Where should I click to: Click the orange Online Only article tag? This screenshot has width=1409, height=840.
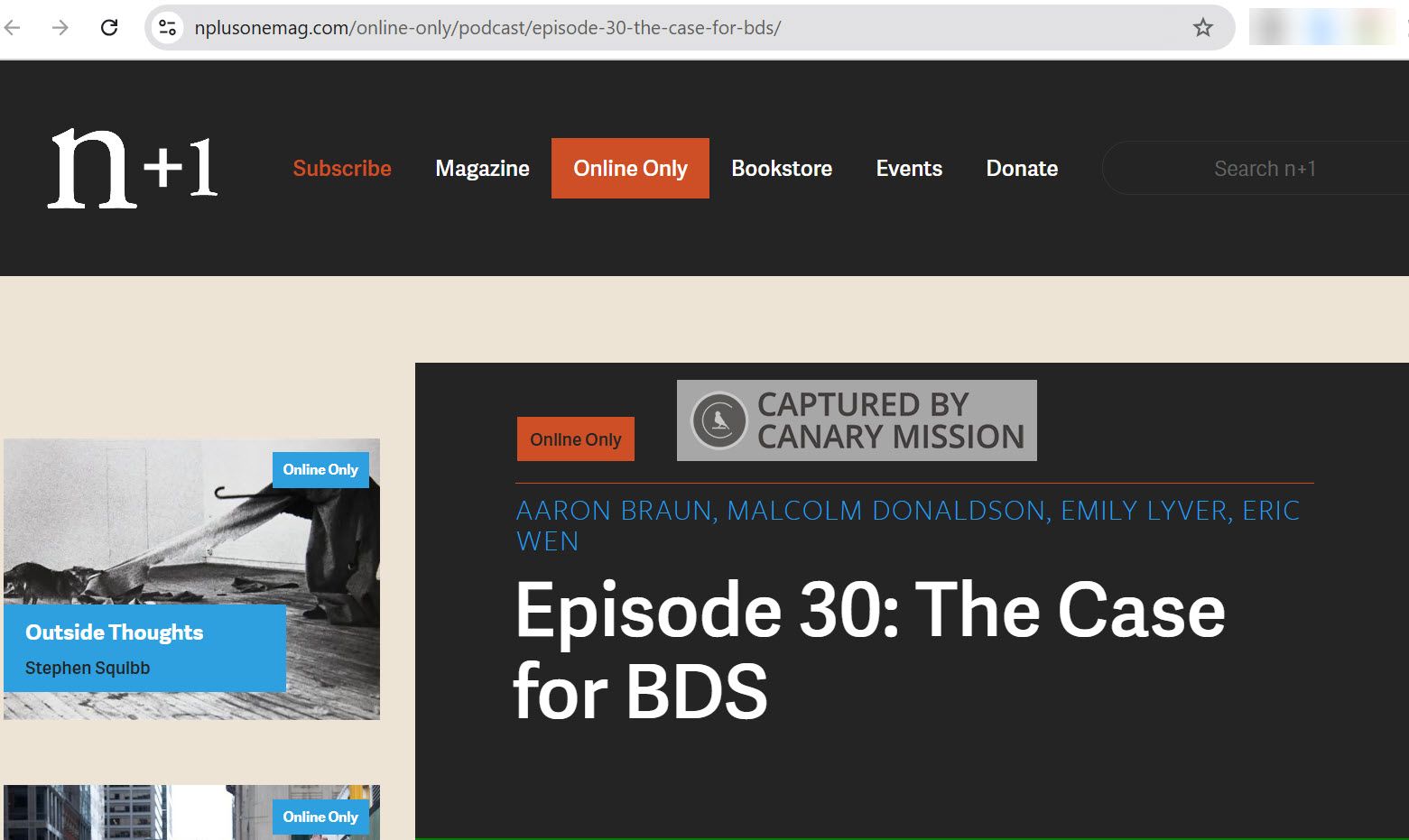pyautogui.click(x=575, y=439)
